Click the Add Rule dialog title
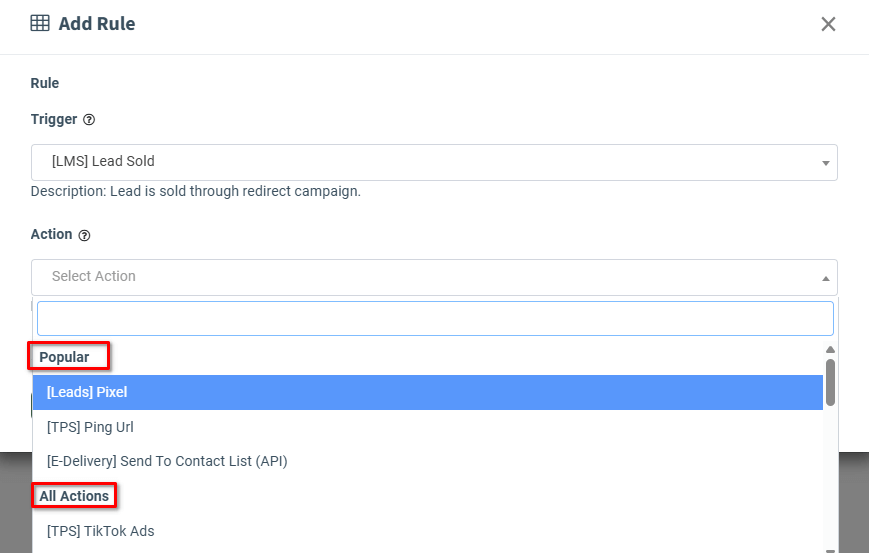This screenshot has width=869, height=553. click(97, 24)
